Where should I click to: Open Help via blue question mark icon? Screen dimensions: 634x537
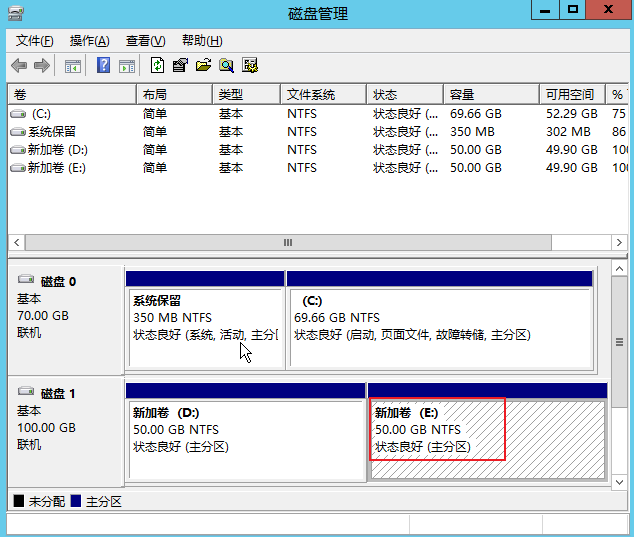[x=103, y=66]
